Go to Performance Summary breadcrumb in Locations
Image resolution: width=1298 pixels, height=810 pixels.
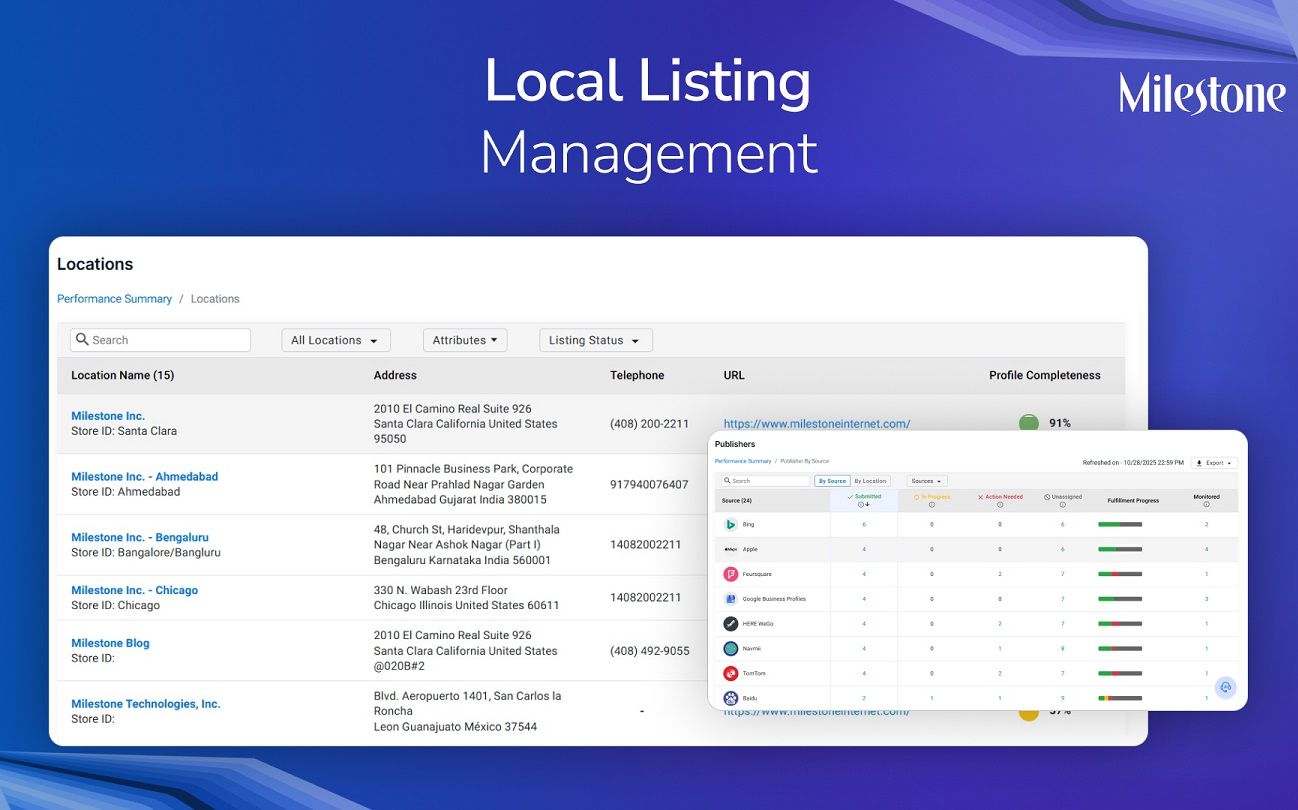pyautogui.click(x=114, y=299)
